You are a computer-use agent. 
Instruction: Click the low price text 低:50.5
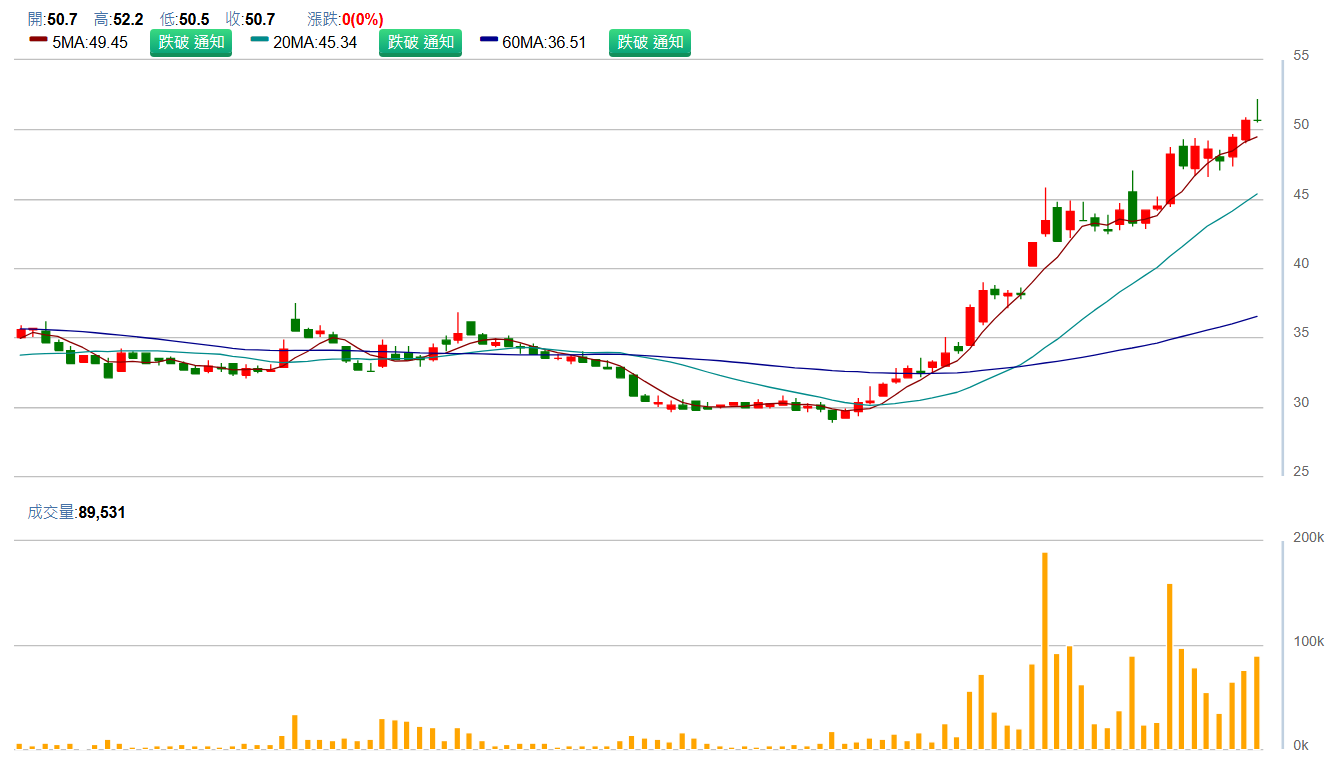184,19
